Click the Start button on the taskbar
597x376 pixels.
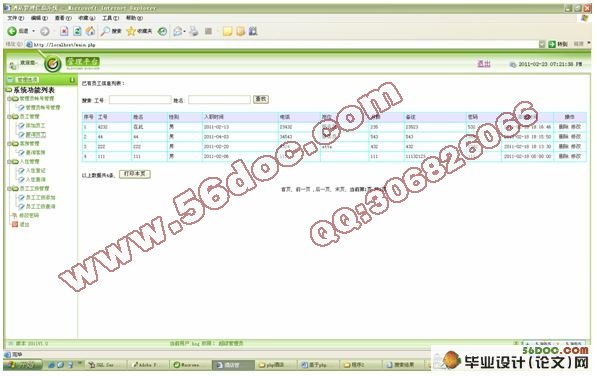coord(24,365)
